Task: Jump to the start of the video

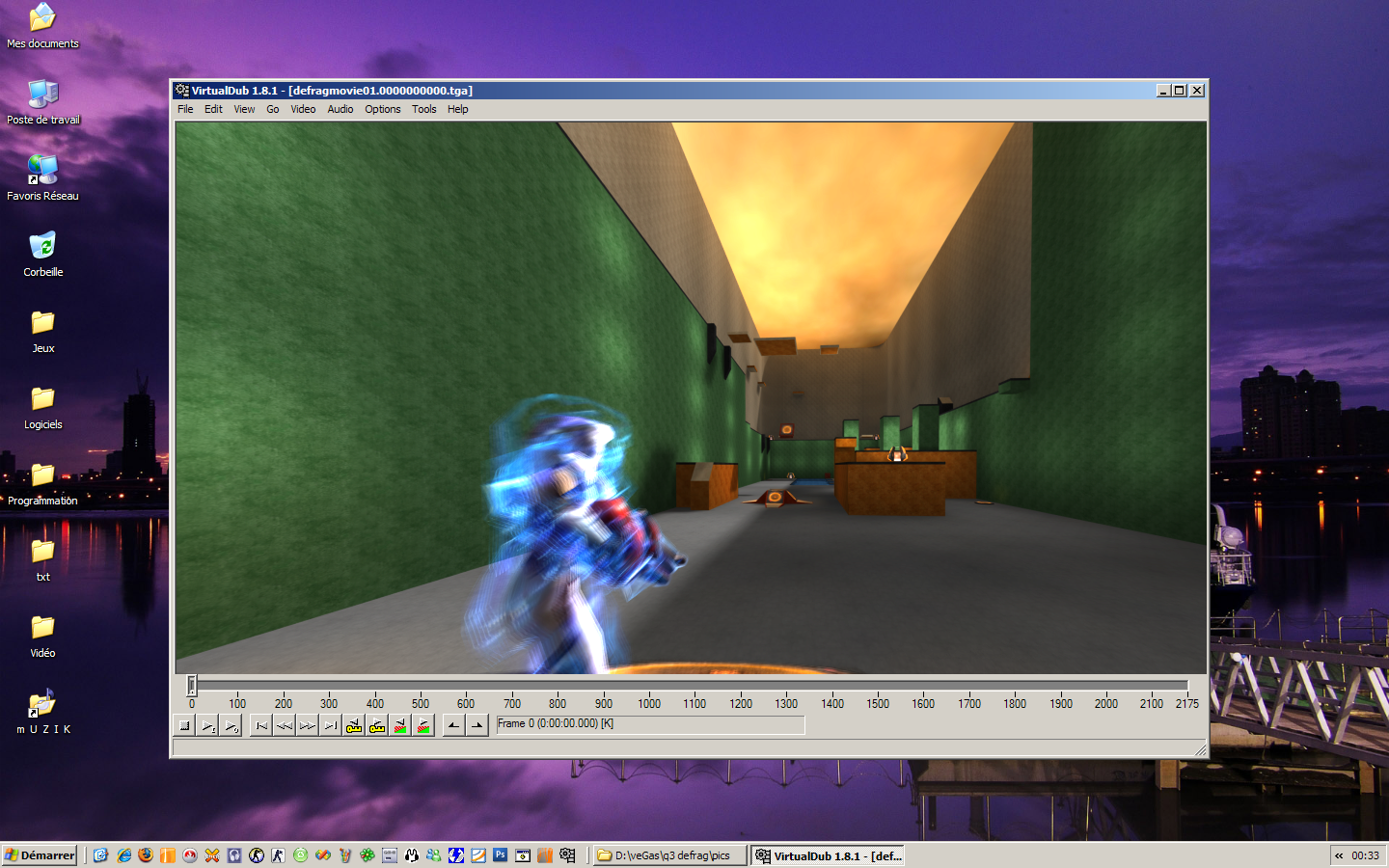Action: [x=260, y=725]
